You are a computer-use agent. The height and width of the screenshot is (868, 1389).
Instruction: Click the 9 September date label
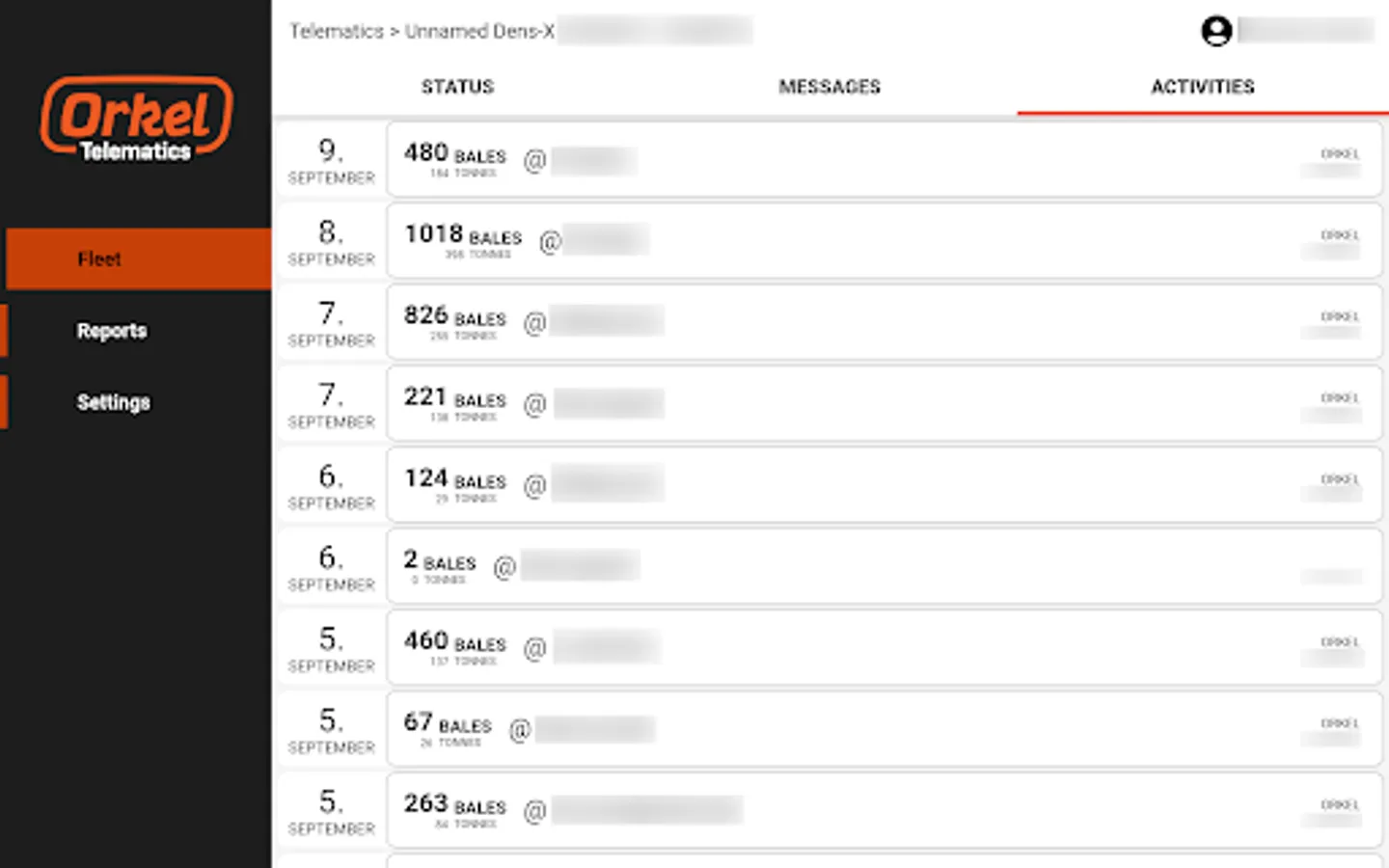[331, 161]
